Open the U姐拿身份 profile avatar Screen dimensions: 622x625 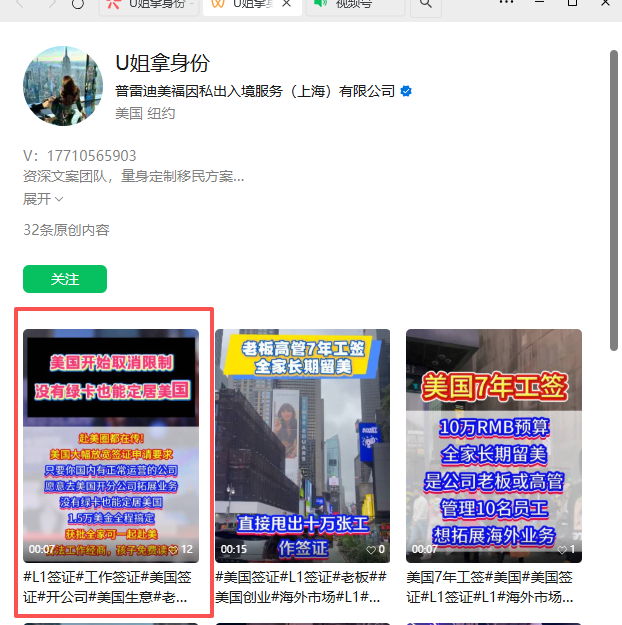click(63, 86)
